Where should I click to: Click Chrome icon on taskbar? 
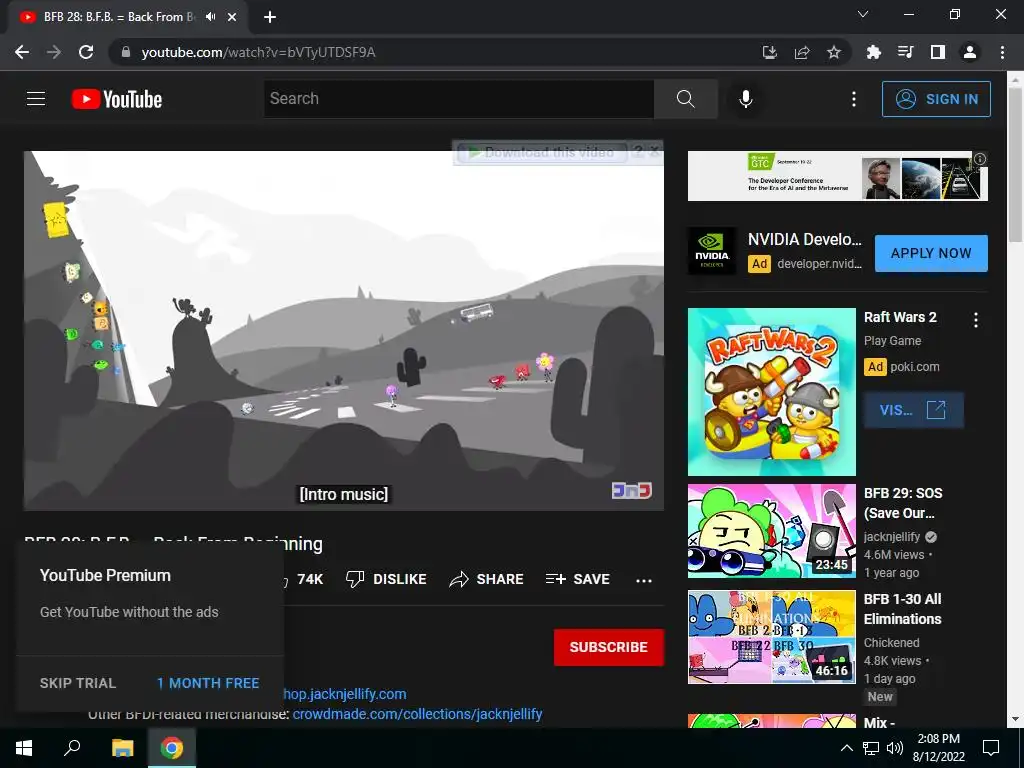[x=172, y=748]
